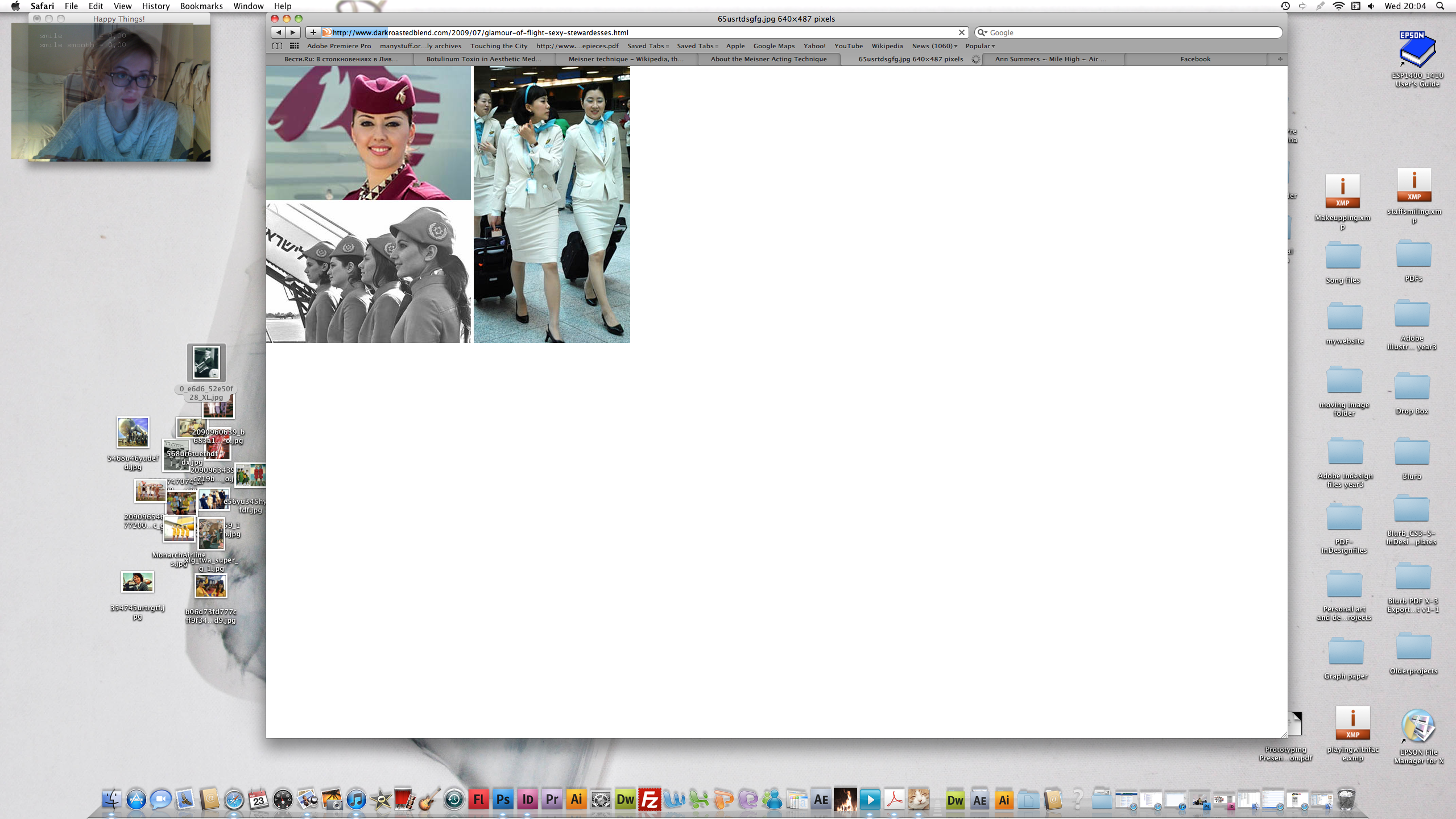1456x819 pixels.
Task: Click the YouTube bookmark link
Action: click(x=848, y=46)
